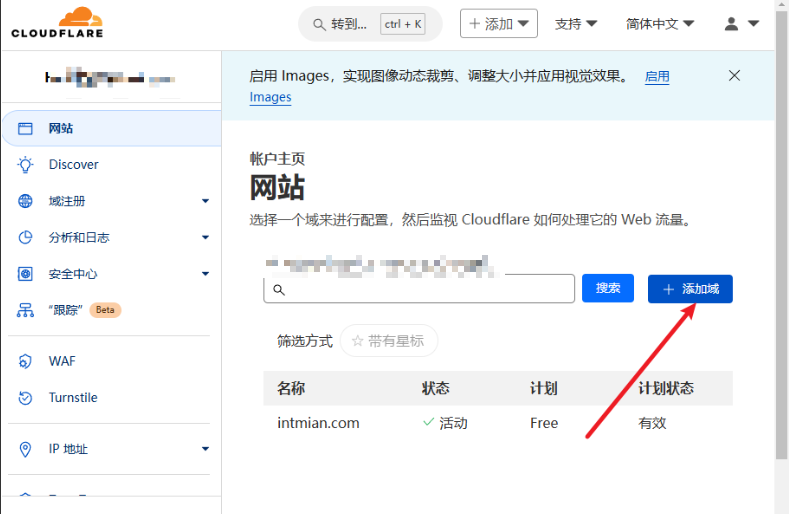Image resolution: width=789 pixels, height=514 pixels.
Task: Click the 添加域 button
Action: 690,289
